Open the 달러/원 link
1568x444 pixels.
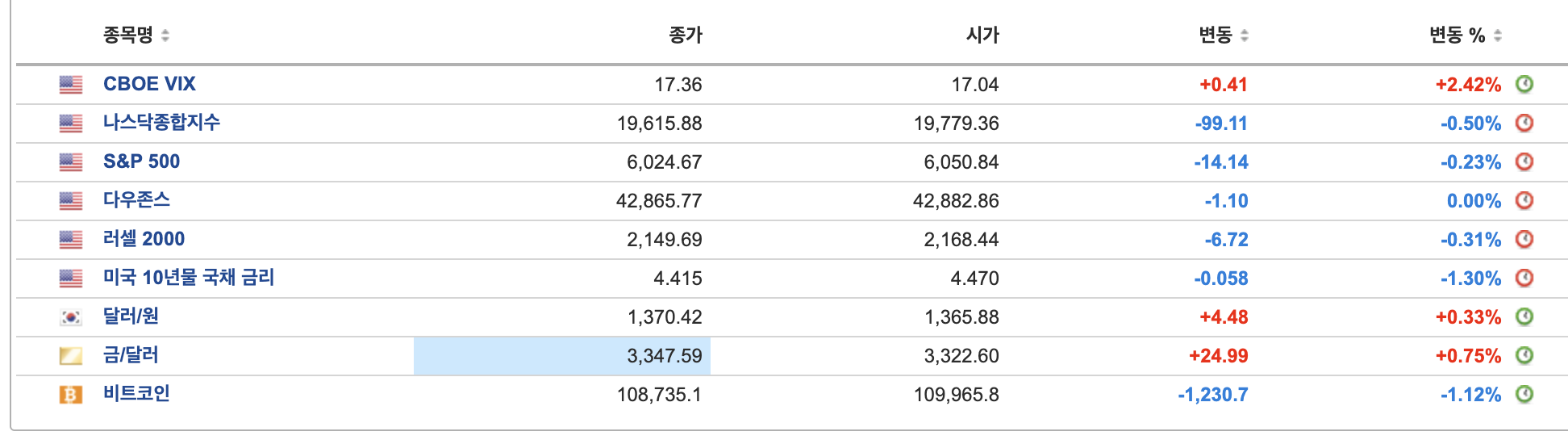click(x=131, y=316)
